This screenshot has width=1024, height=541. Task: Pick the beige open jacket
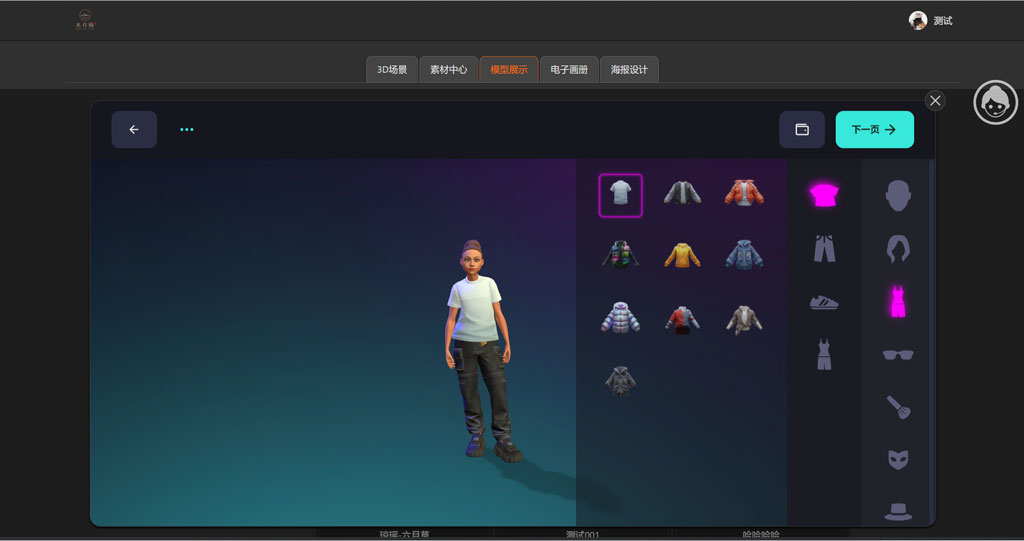coord(744,320)
